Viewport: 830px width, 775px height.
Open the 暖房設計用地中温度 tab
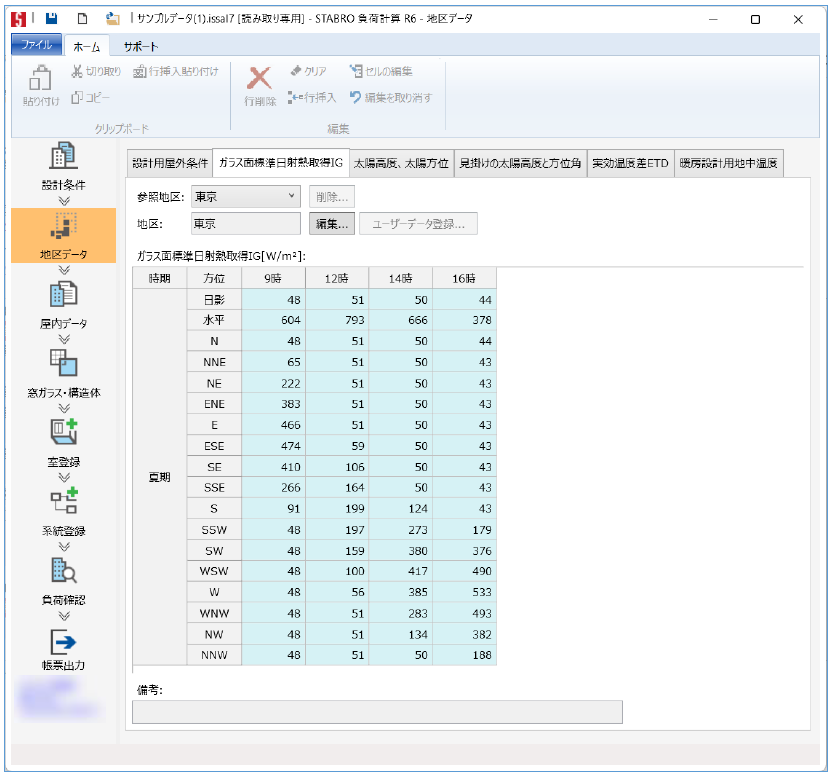click(728, 163)
